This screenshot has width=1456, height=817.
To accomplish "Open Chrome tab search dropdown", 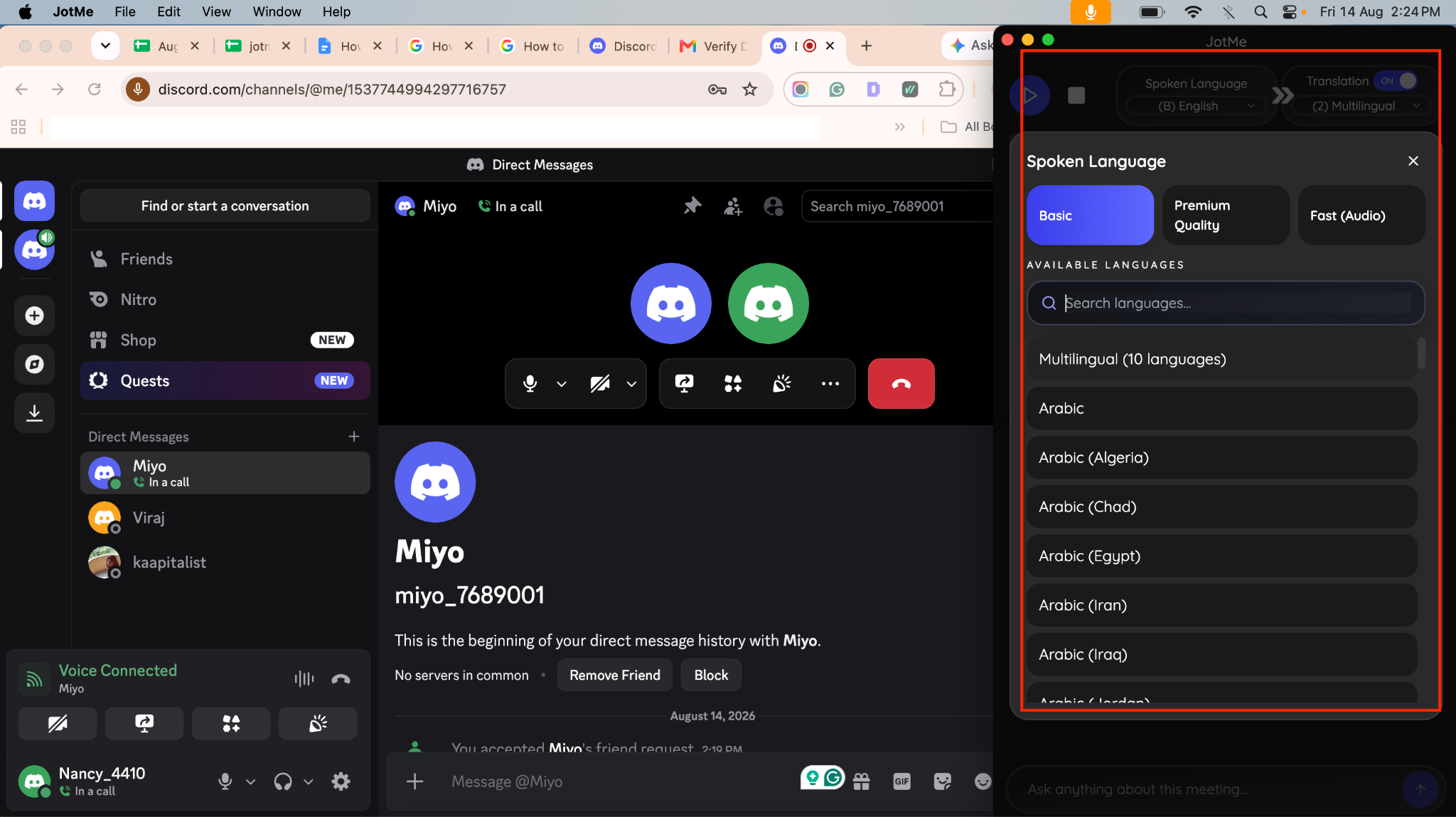I will point(105,46).
